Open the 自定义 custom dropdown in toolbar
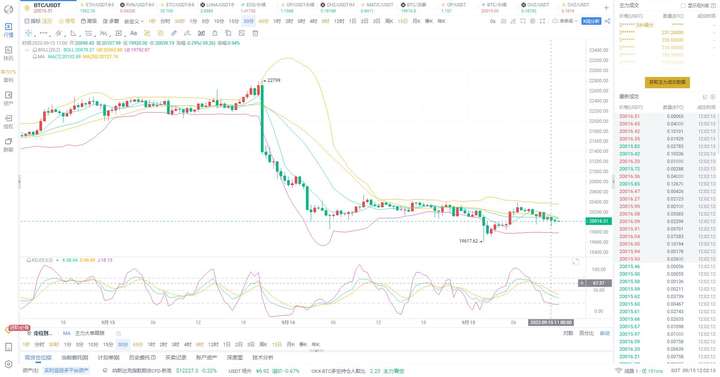The height and width of the screenshot is (377, 720). (x=134, y=21)
